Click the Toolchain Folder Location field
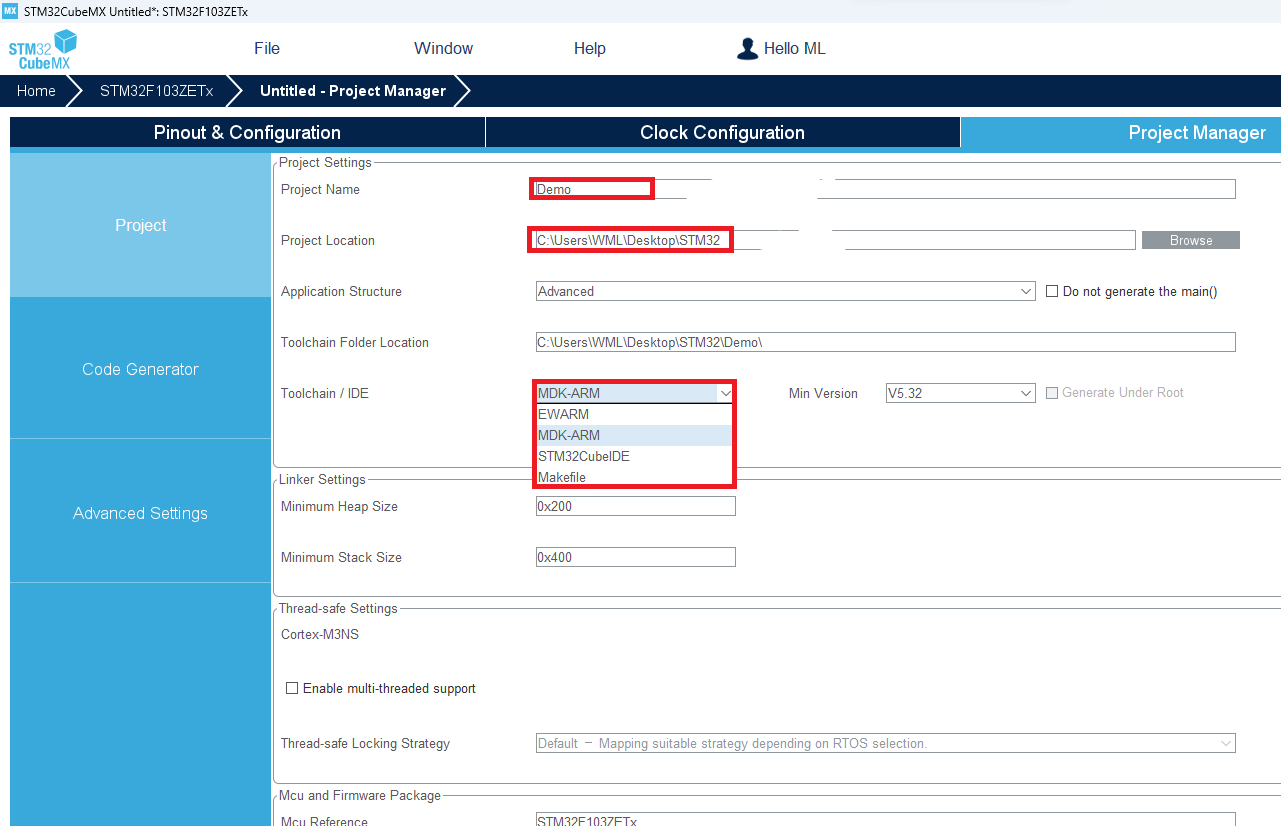This screenshot has height=826, width=1281. click(x=885, y=342)
